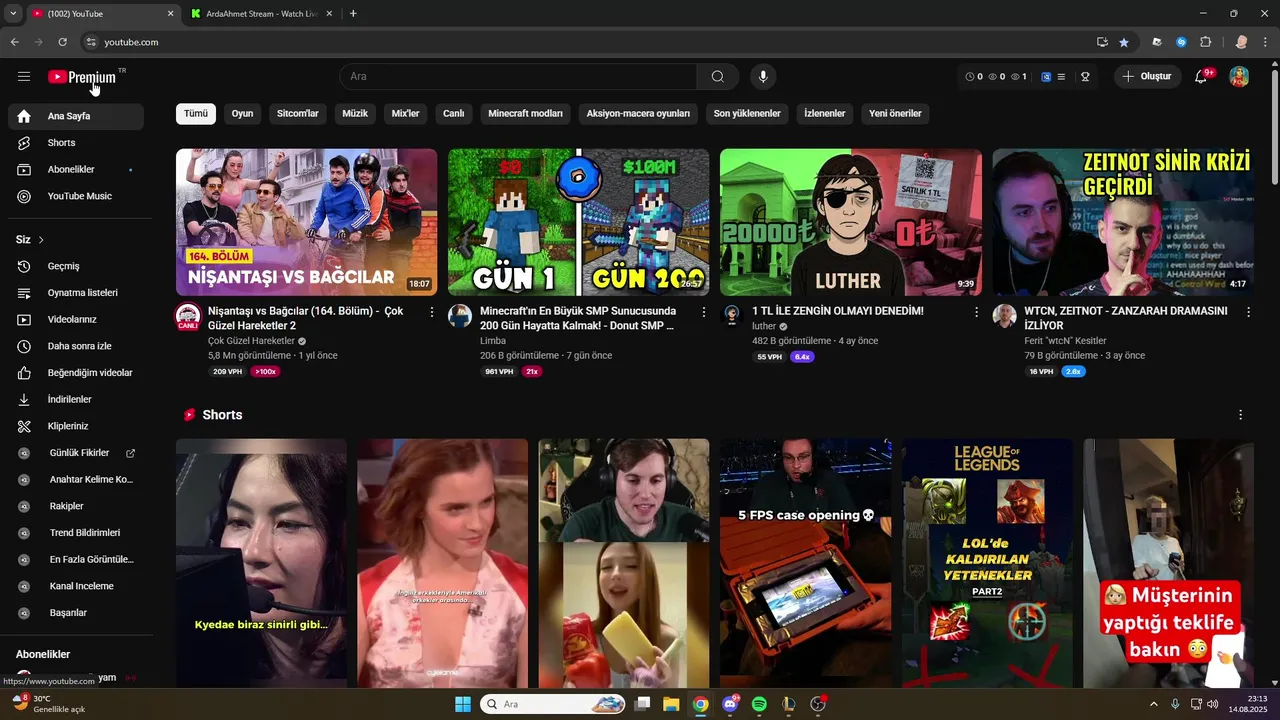Open Klipleriniz in the sidebar
Screen dimensions: 1280x720
tap(76, 426)
